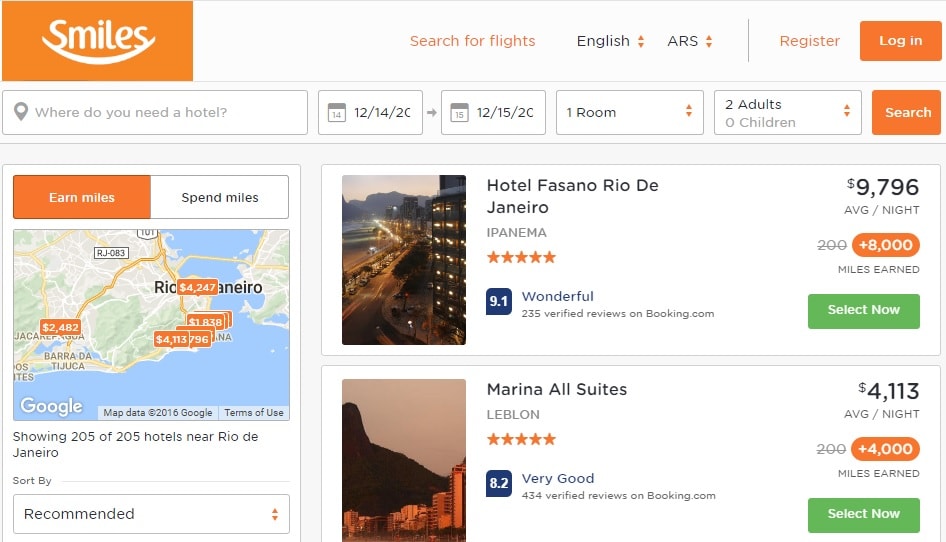Click the +4,000 miles earned badge

(885, 449)
